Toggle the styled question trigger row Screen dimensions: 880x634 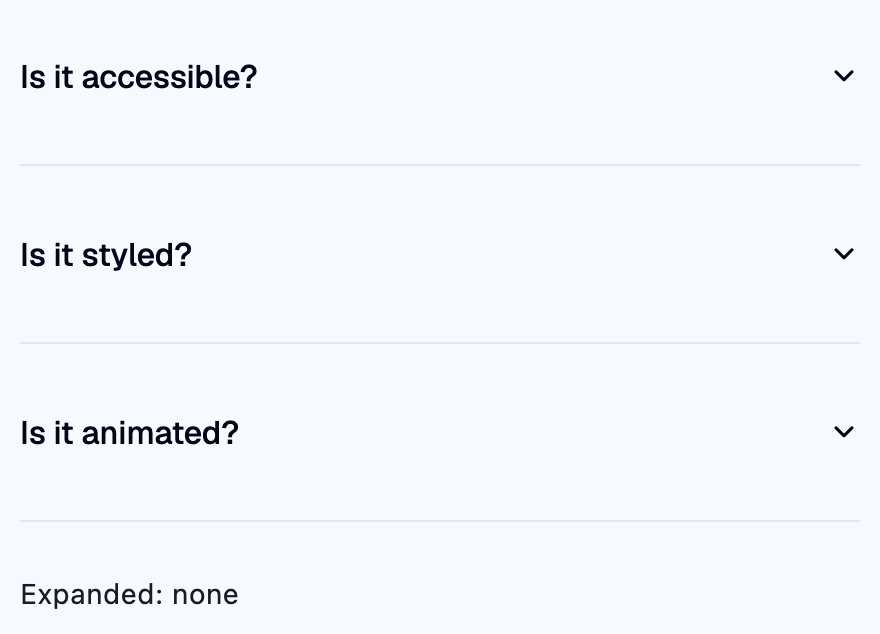point(440,254)
